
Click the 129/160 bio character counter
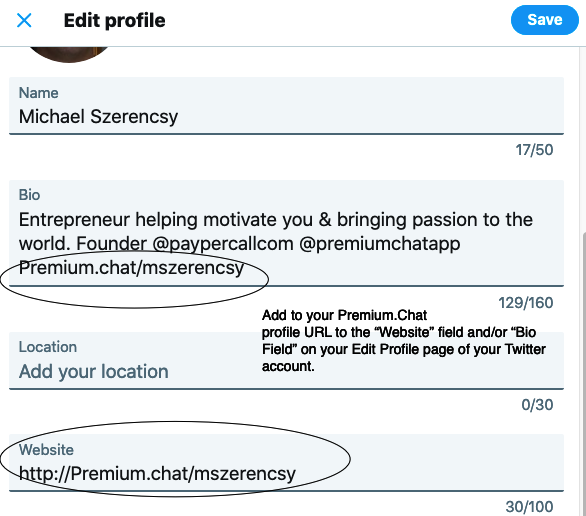click(526, 303)
